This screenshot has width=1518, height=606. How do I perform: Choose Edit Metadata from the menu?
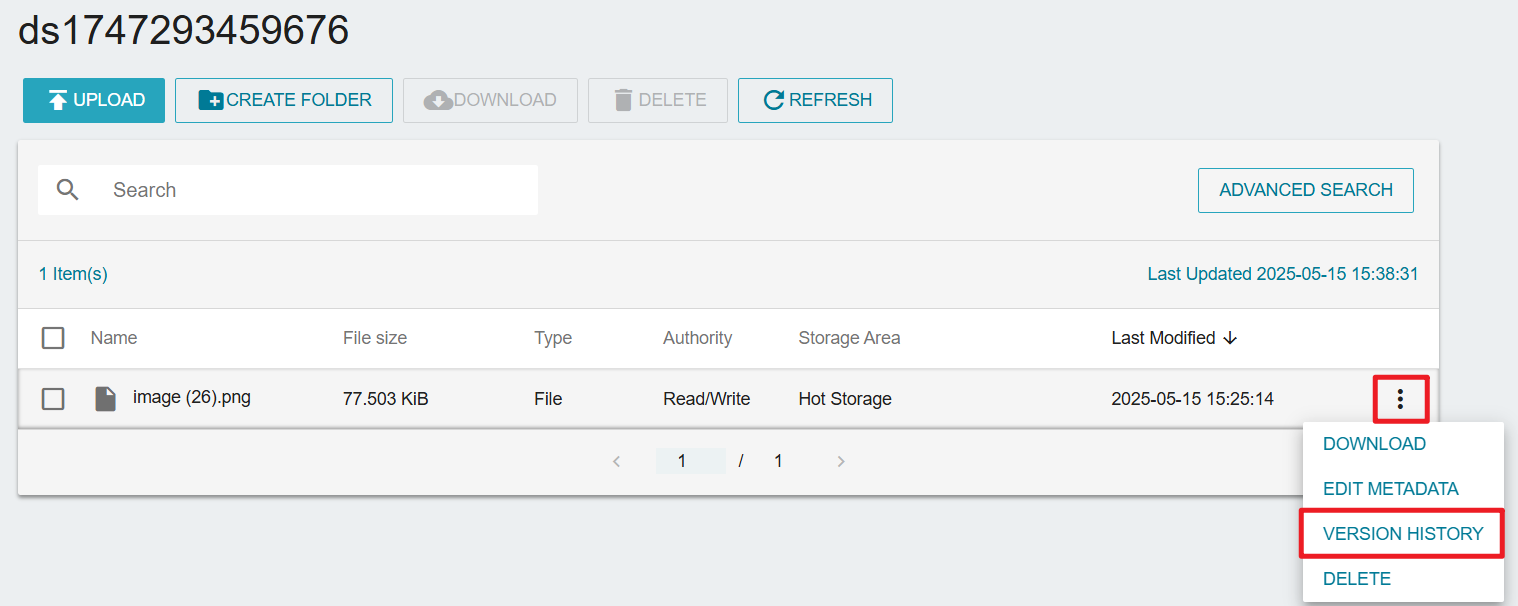pyautogui.click(x=1390, y=489)
